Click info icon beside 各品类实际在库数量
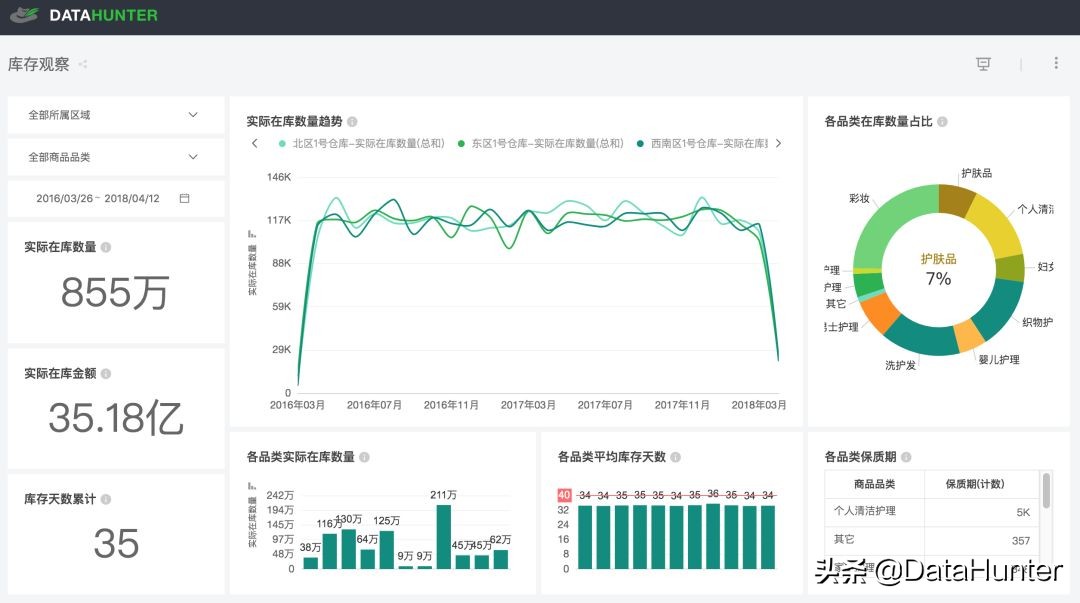The width and height of the screenshot is (1080, 603). pyautogui.click(x=364, y=457)
